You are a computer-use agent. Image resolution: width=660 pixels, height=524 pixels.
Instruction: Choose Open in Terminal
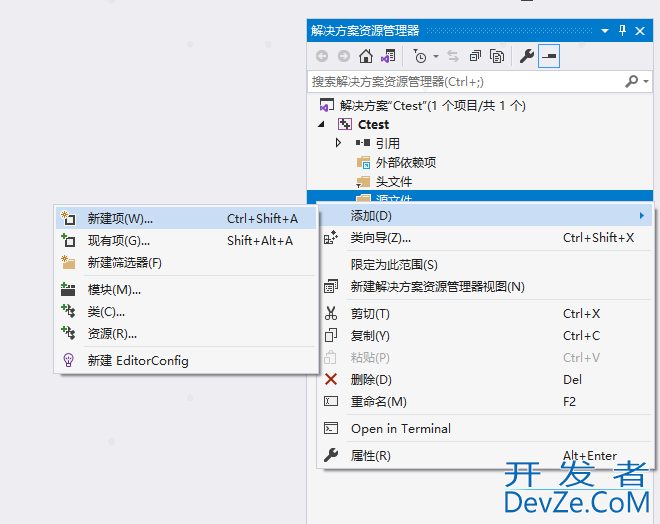point(485,428)
